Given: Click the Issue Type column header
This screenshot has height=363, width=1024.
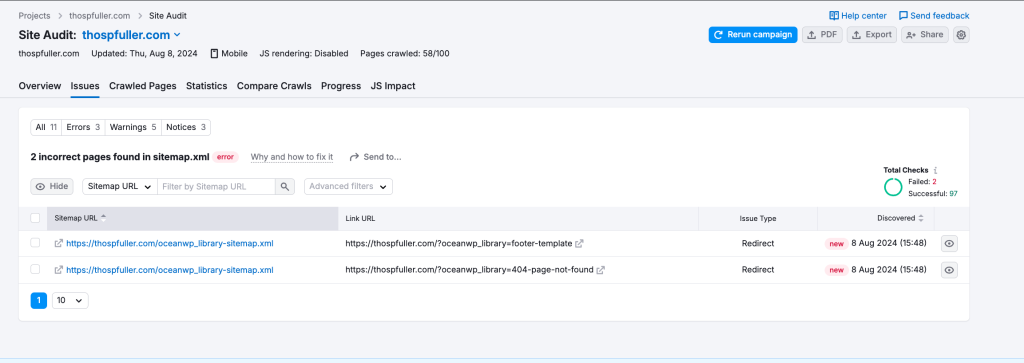Looking at the screenshot, I should click(758, 218).
